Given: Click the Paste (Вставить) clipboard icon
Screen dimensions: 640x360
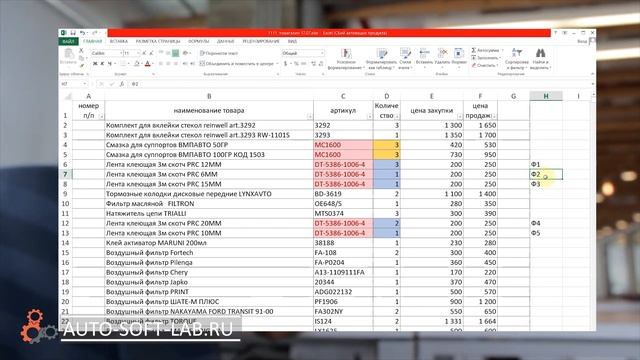Looking at the screenshot, I should (x=69, y=53).
